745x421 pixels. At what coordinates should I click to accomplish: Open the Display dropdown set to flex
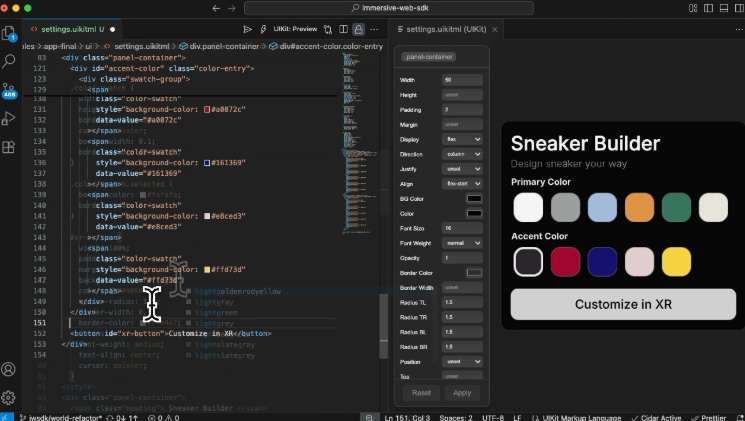pyautogui.click(x=462, y=139)
